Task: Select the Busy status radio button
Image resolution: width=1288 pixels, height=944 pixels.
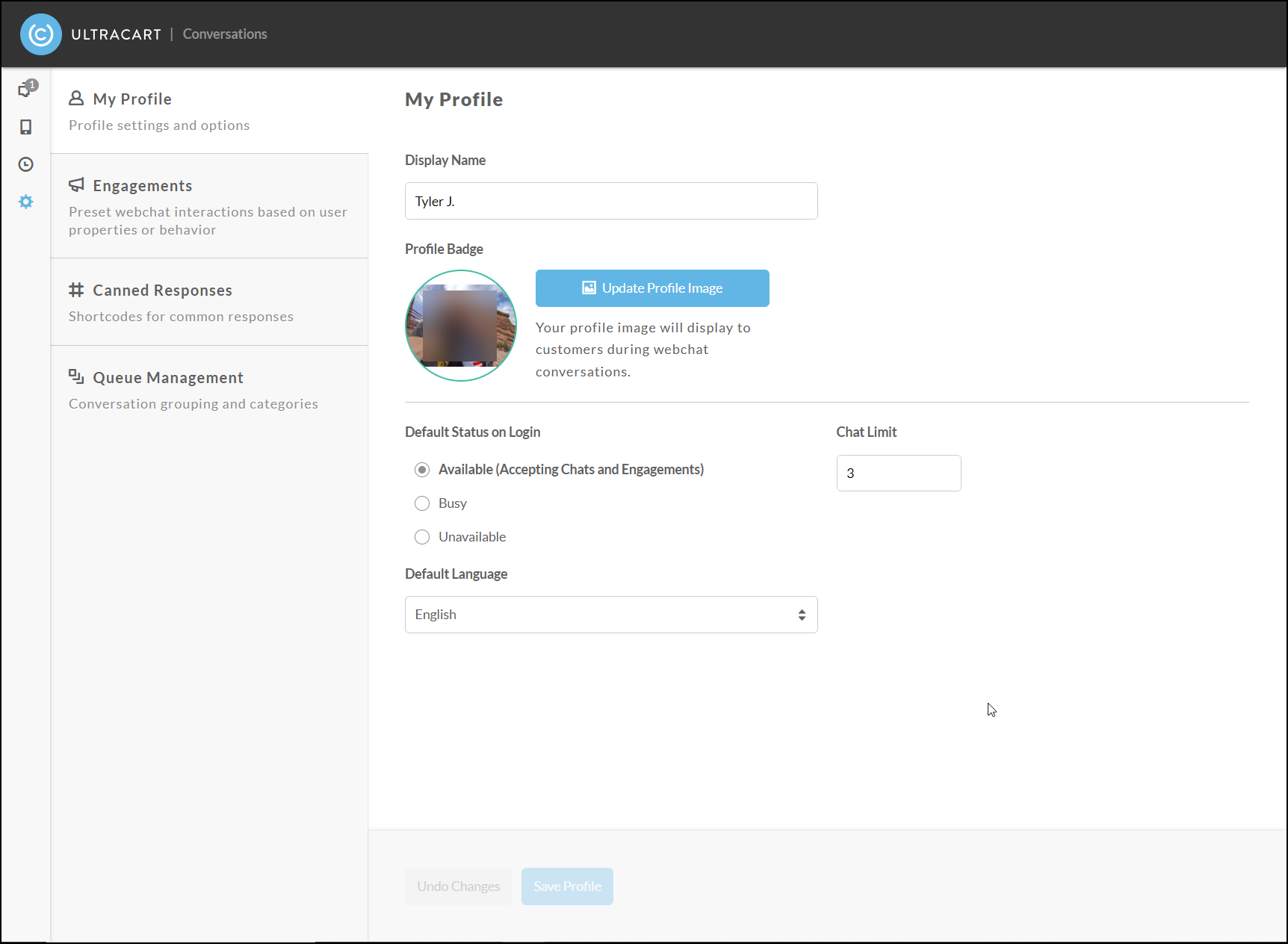Action: pos(422,503)
